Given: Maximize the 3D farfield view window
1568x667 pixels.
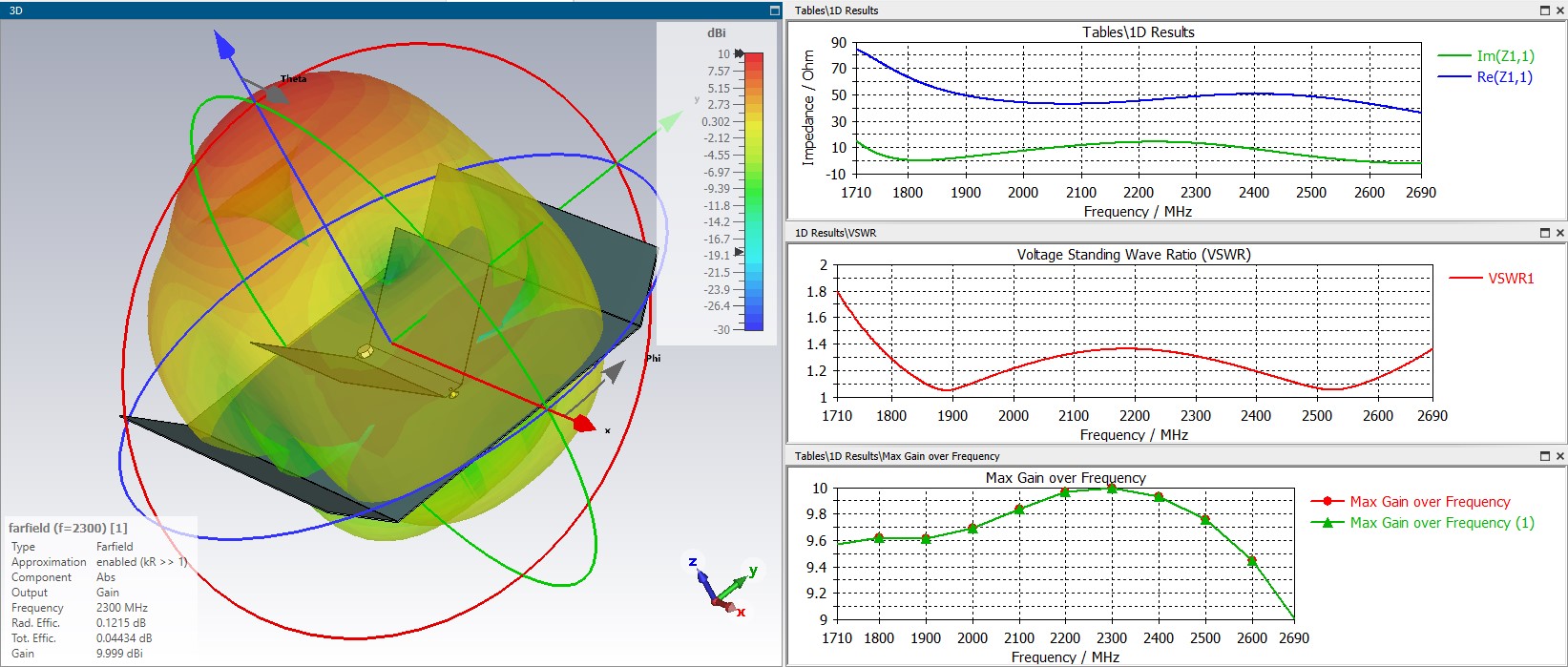Looking at the screenshot, I should [x=775, y=10].
